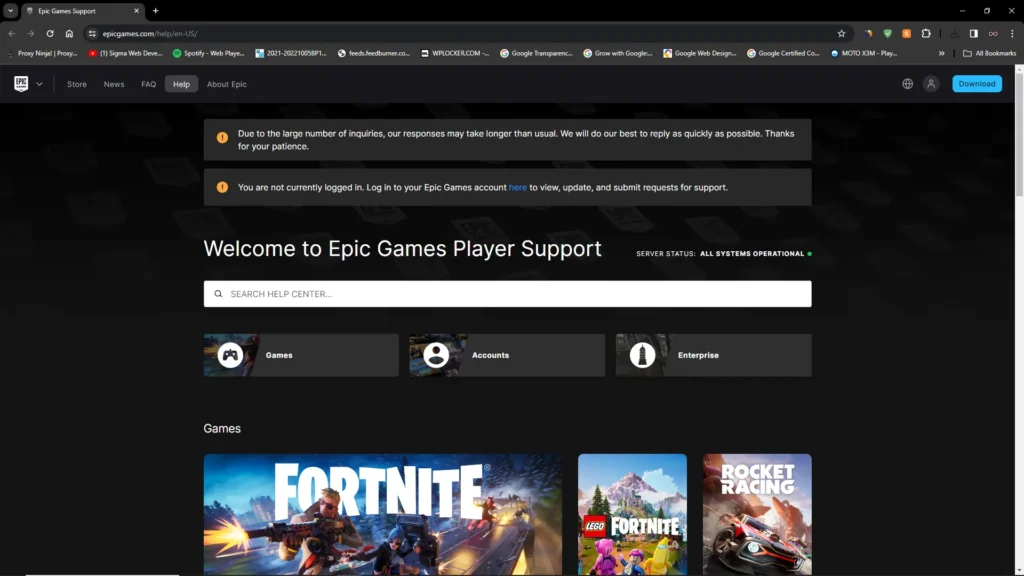This screenshot has width=1024, height=576.
Task: Open the WPLOCKER.COM bookmark
Action: [455, 54]
